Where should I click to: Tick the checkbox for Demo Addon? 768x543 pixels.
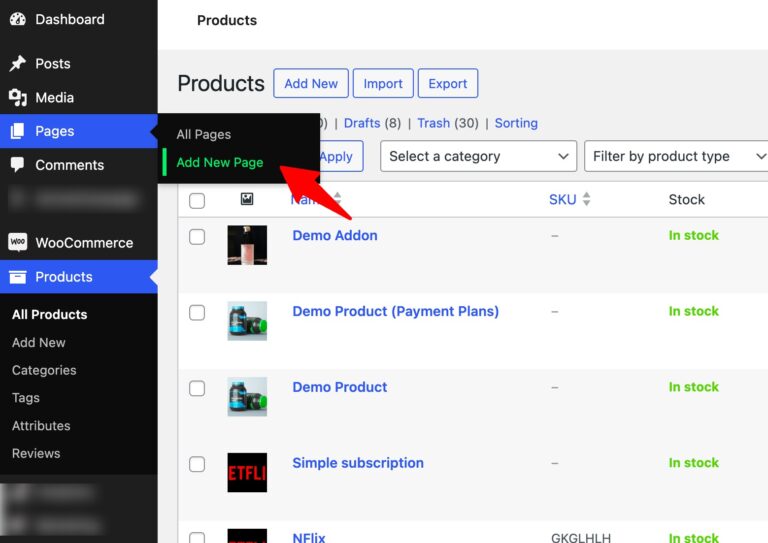pos(197,237)
